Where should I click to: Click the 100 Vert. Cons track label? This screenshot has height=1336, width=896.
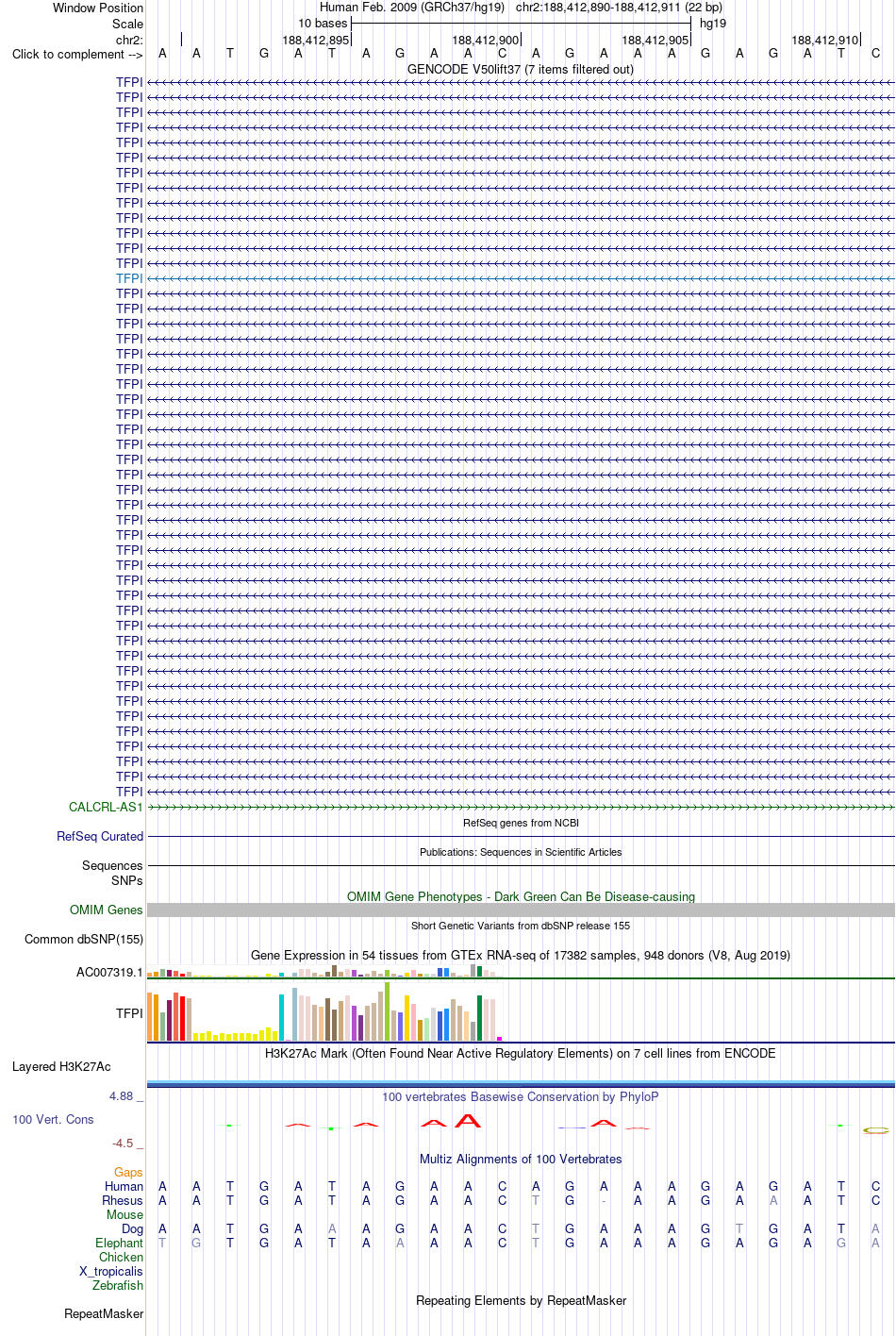[x=53, y=1119]
